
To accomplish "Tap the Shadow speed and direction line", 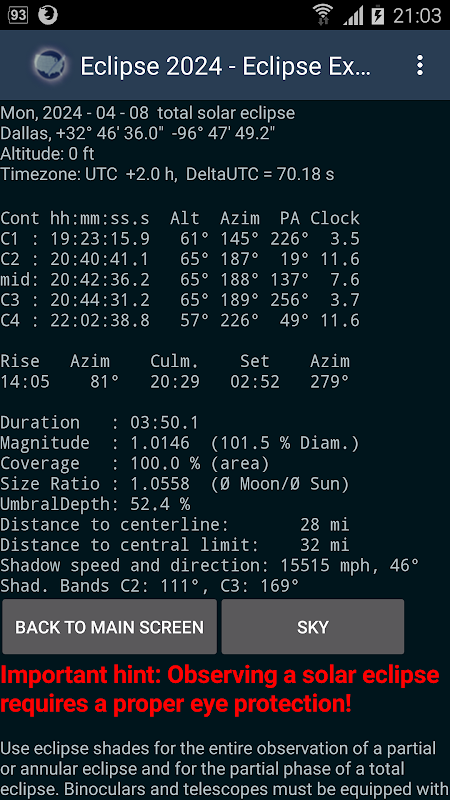I will tap(210, 565).
